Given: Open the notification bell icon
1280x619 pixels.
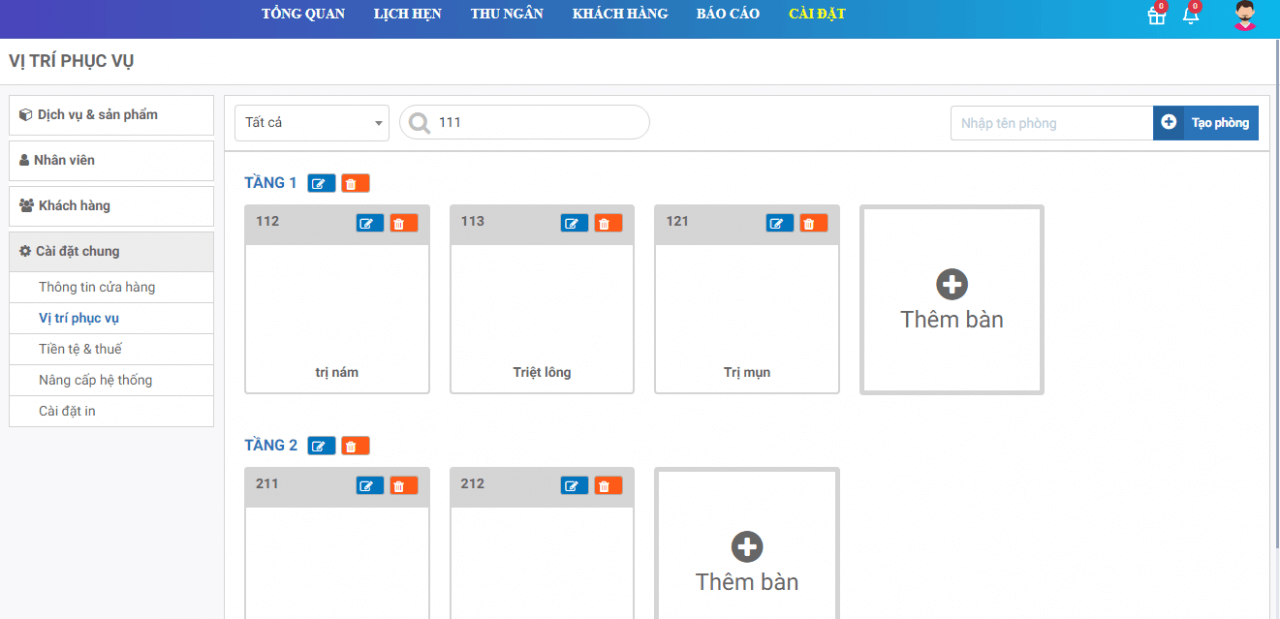Looking at the screenshot, I should coord(1190,16).
